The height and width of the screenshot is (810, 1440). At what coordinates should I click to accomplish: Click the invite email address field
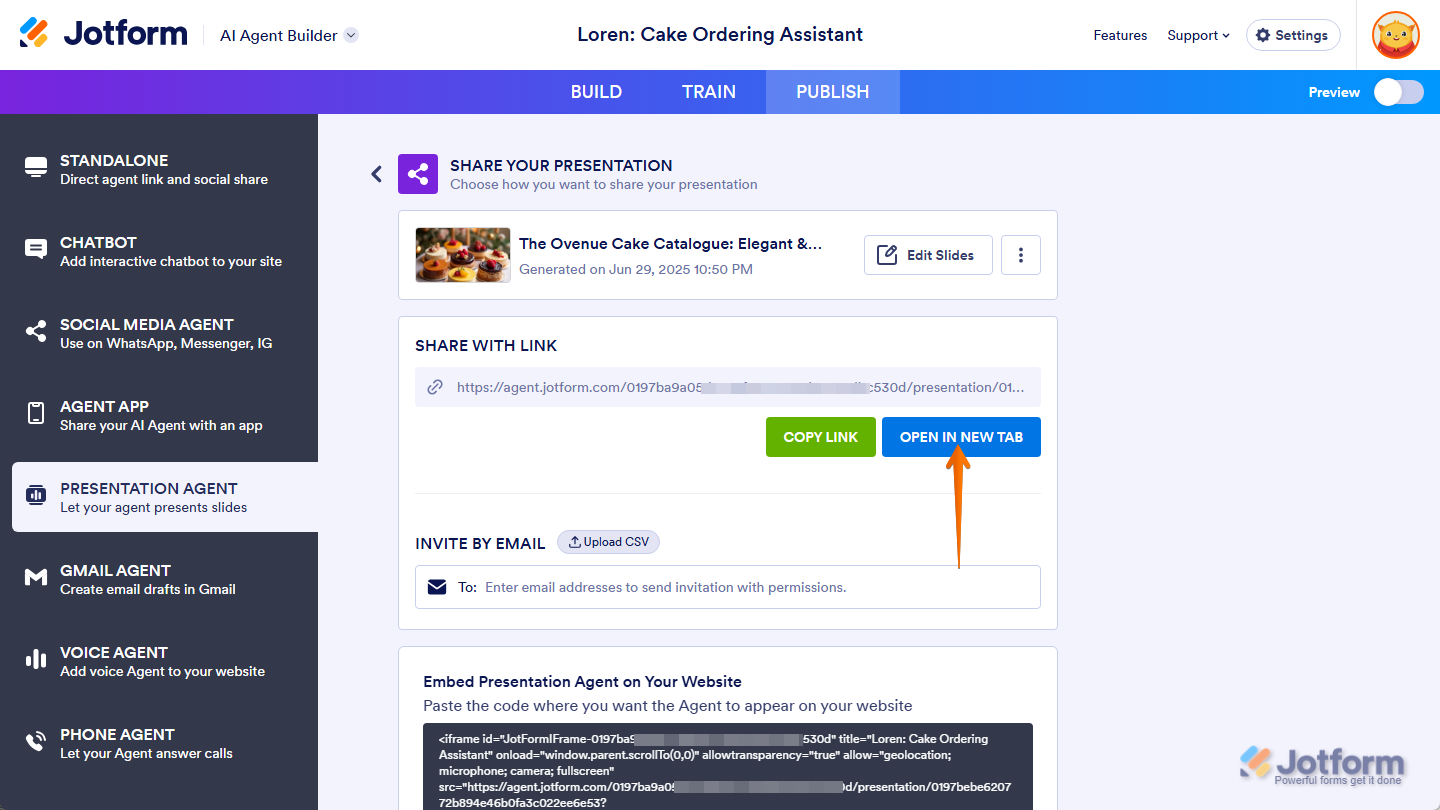tap(728, 587)
